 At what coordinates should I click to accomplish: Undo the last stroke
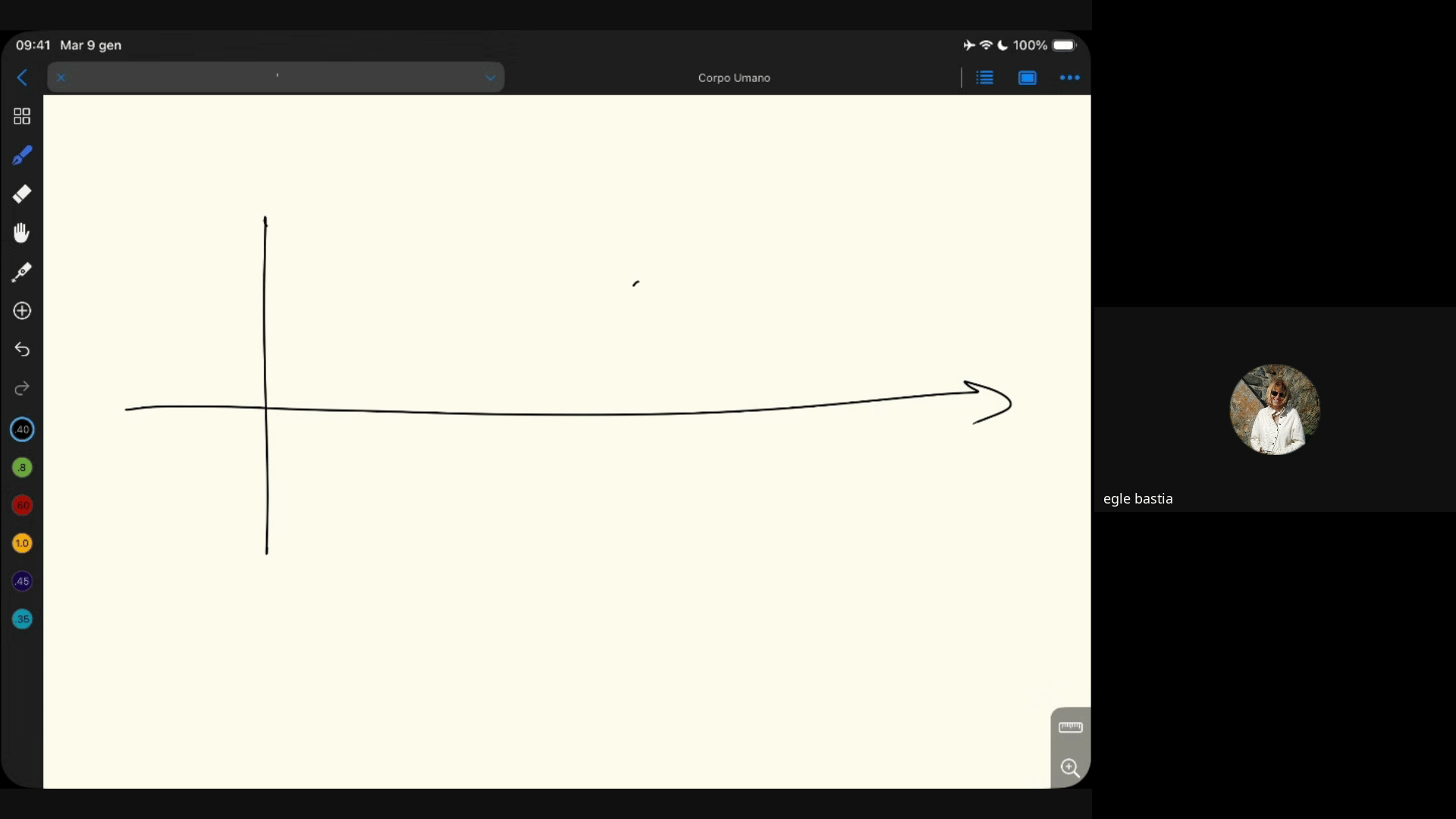[x=22, y=350]
